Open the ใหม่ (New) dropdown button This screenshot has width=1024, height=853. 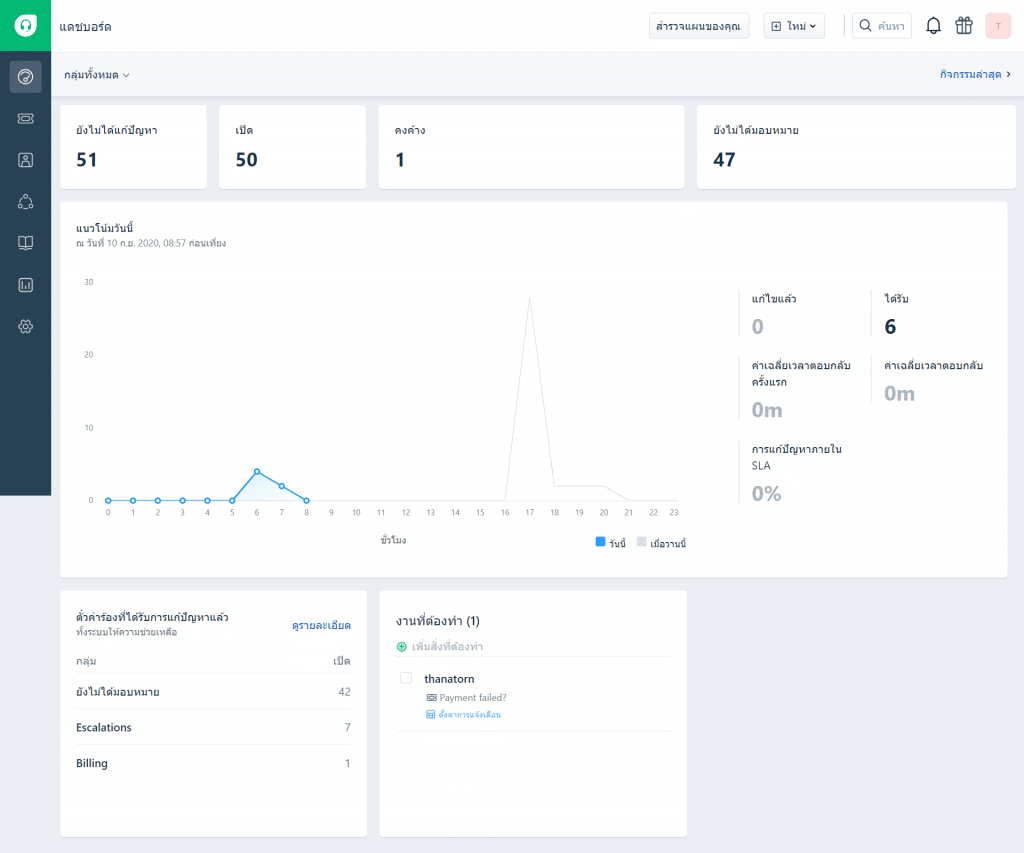point(794,26)
